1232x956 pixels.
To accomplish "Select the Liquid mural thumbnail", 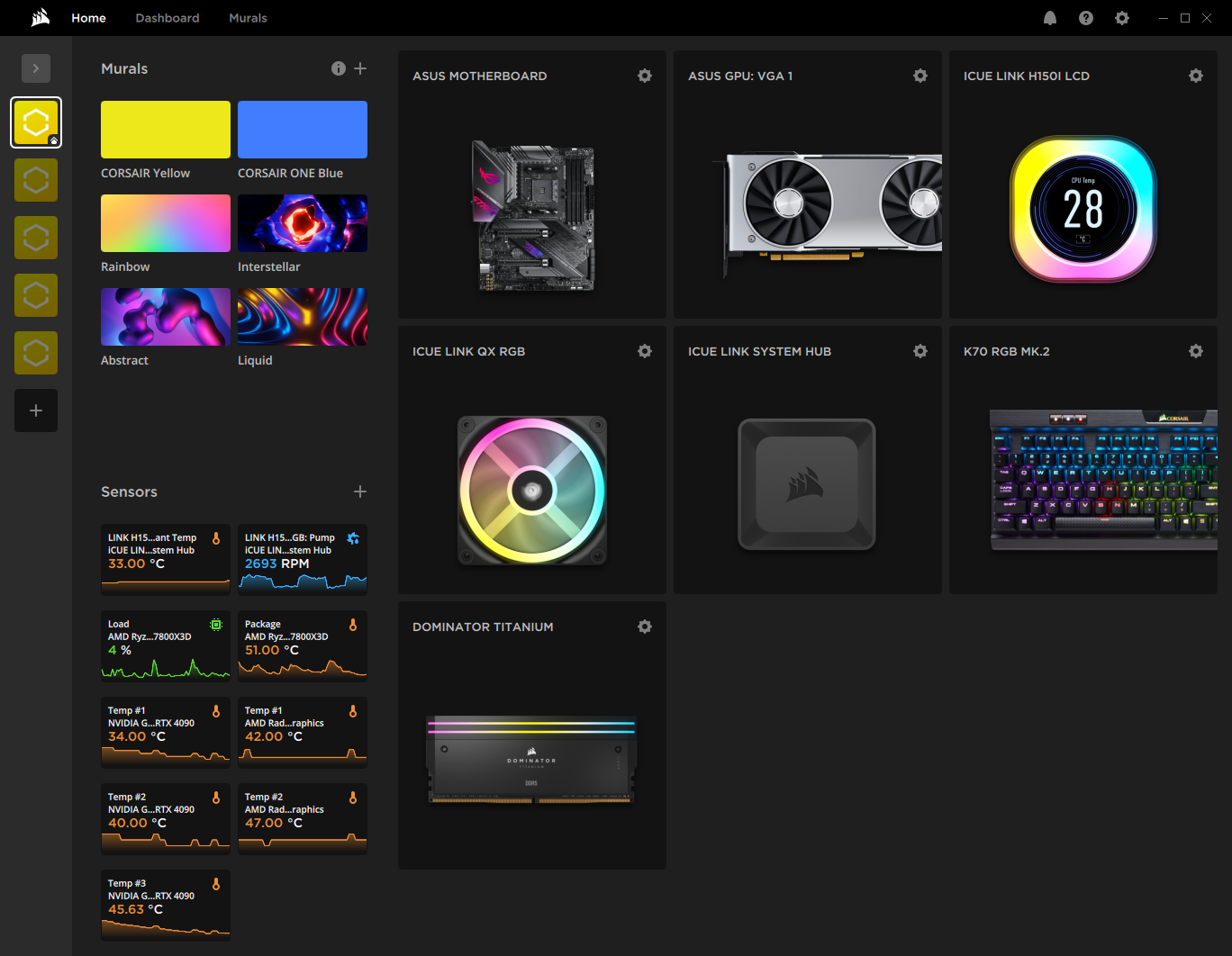I will 303,317.
